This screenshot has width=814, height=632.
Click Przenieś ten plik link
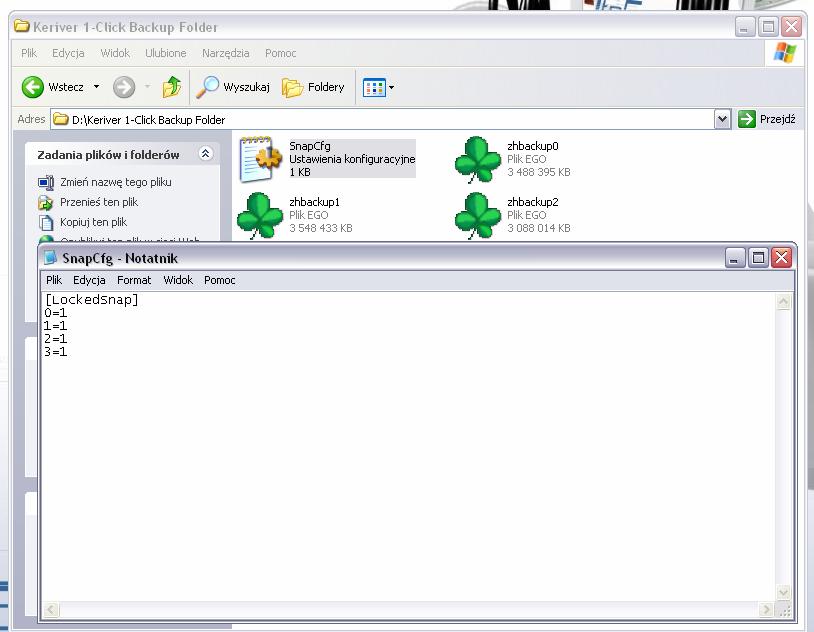[99, 202]
